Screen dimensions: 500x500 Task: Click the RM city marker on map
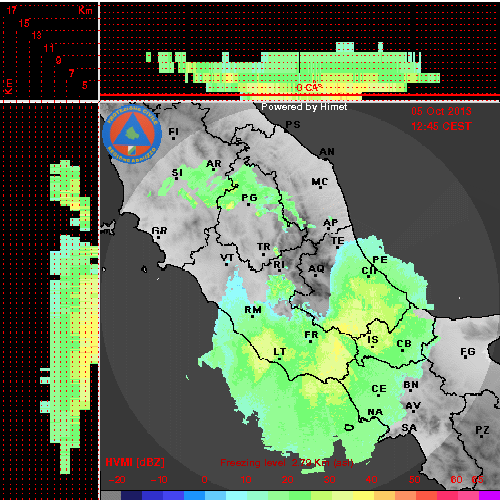(252, 316)
